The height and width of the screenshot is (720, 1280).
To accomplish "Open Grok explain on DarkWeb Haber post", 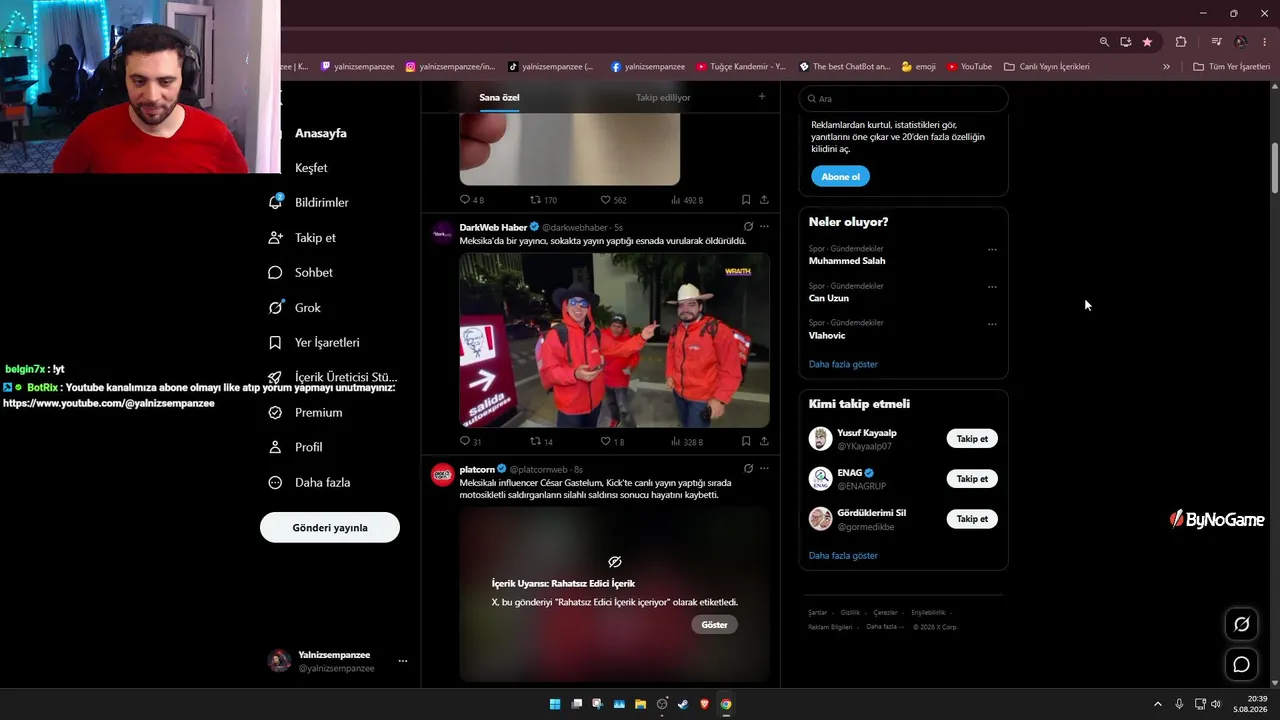I will click(x=748, y=227).
